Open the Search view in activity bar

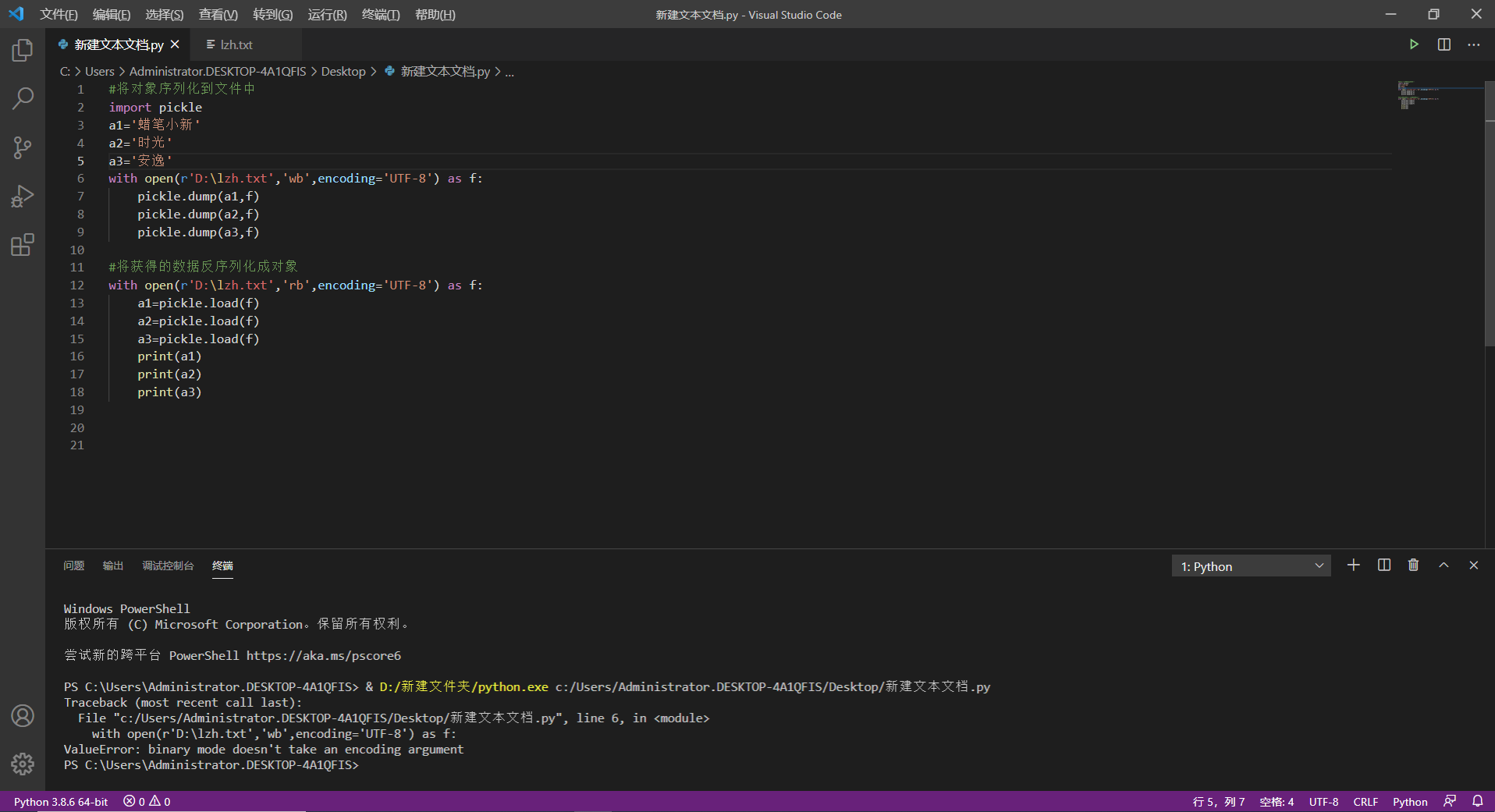pos(23,98)
